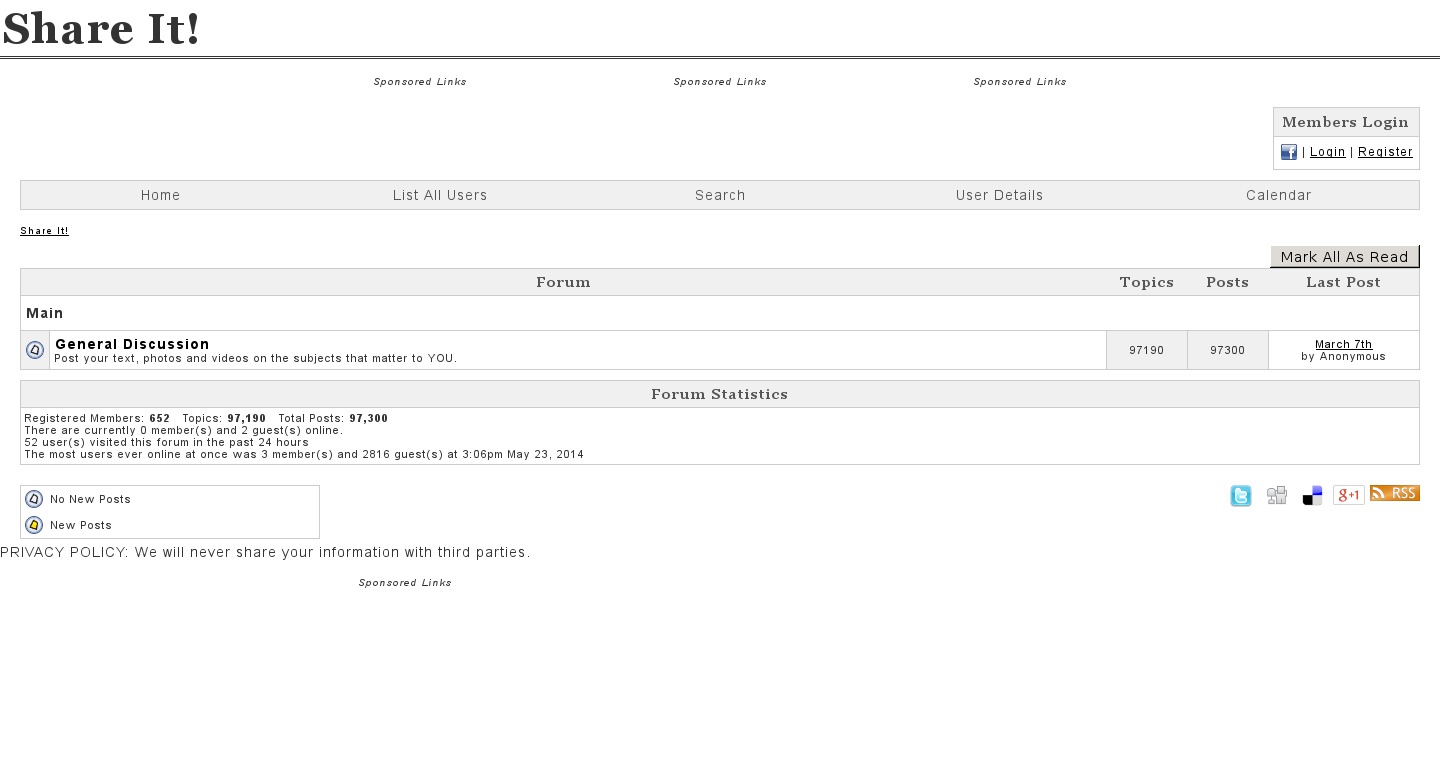This screenshot has height=783, width=1440.
Task: Click the Main category row label
Action: (45, 313)
